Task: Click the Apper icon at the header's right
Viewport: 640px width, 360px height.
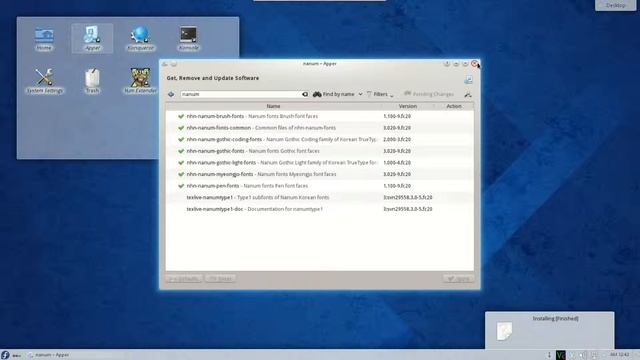Action: coord(468,80)
